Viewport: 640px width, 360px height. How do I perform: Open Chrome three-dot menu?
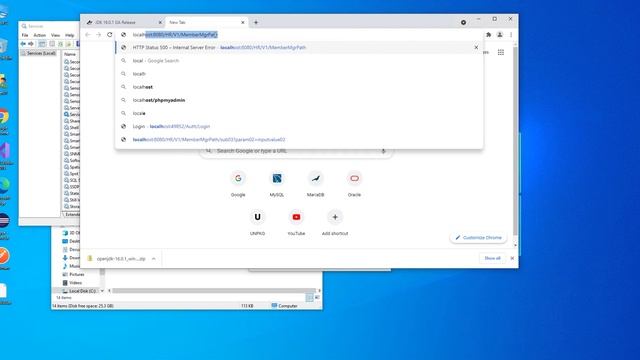(511, 35)
